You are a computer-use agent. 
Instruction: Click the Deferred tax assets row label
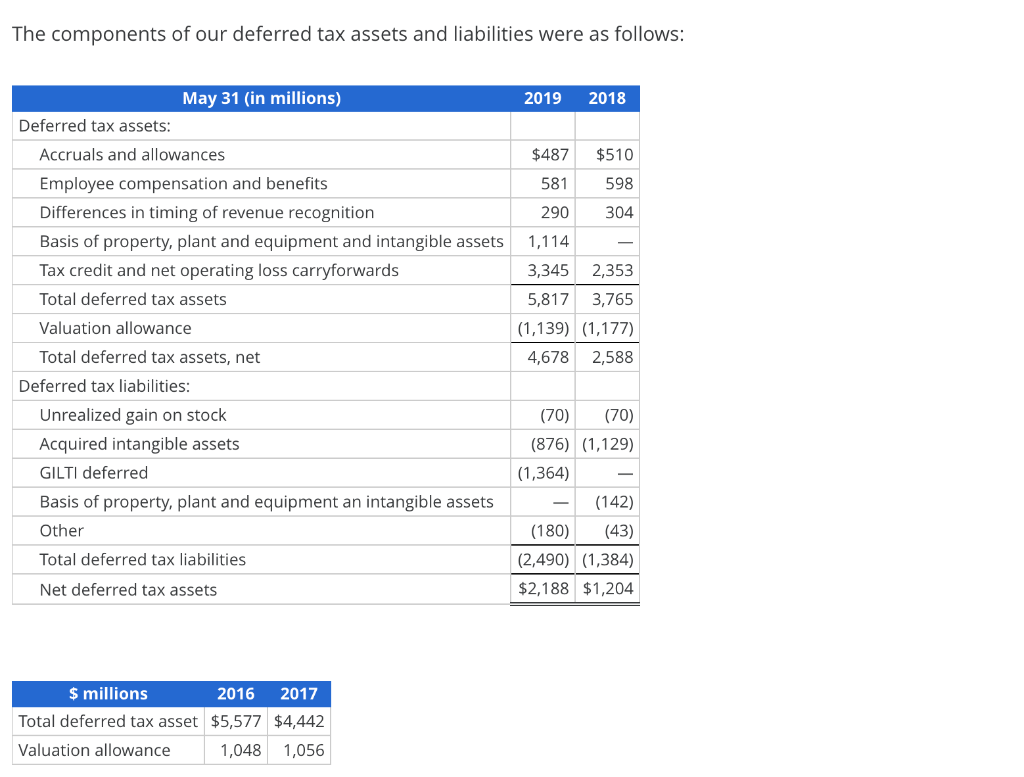(x=91, y=126)
